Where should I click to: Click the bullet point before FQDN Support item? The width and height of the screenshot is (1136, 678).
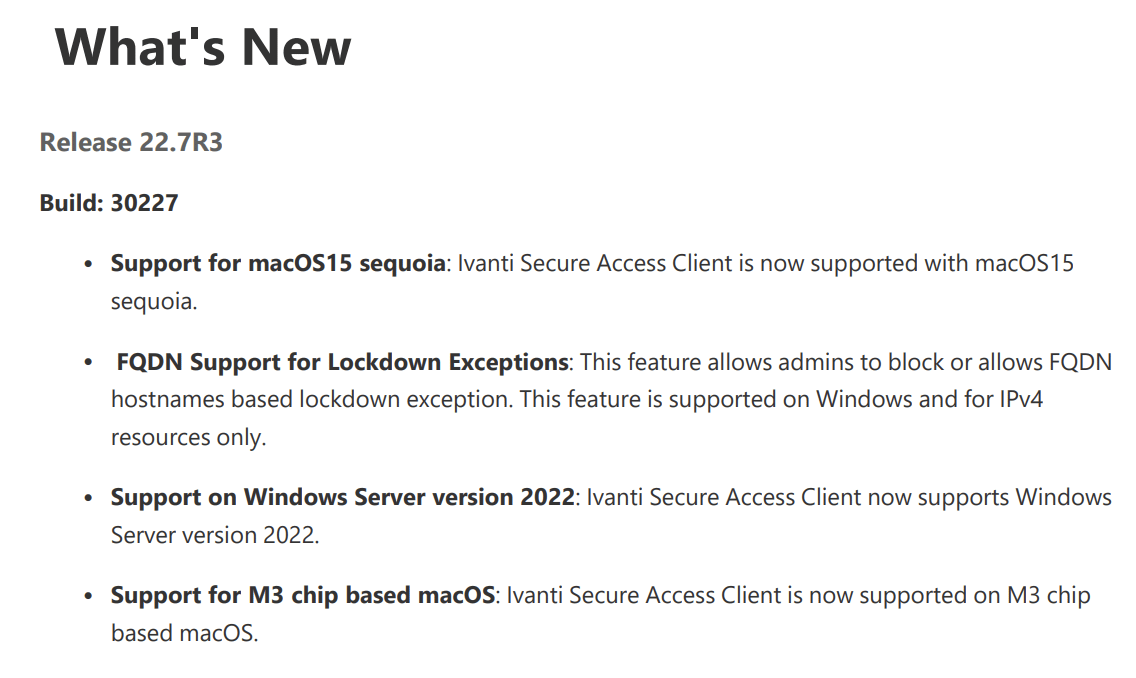click(89, 362)
